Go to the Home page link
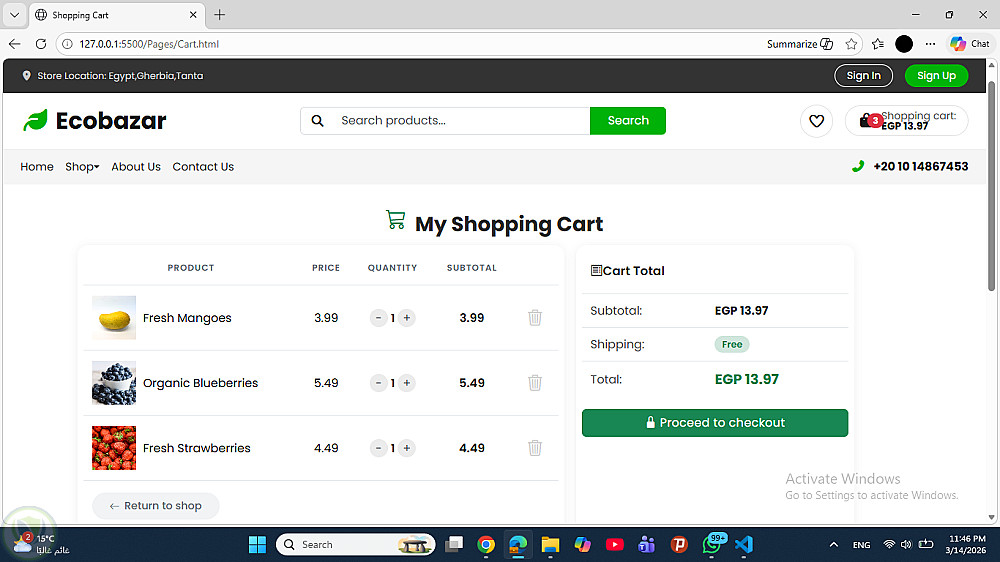This screenshot has width=1000, height=562. click(x=37, y=166)
